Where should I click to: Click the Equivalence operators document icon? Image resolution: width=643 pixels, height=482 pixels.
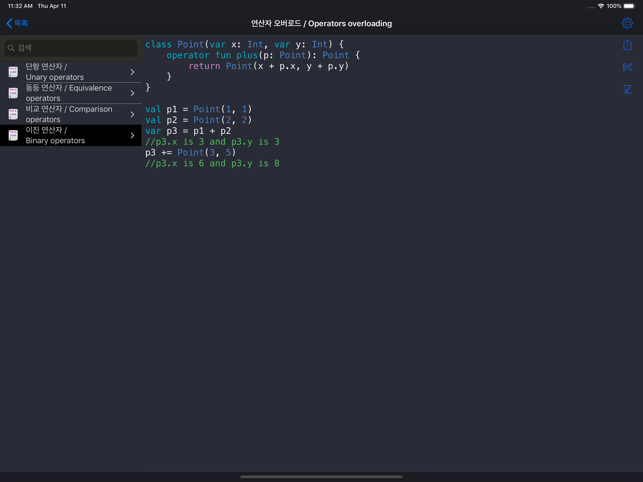13,93
